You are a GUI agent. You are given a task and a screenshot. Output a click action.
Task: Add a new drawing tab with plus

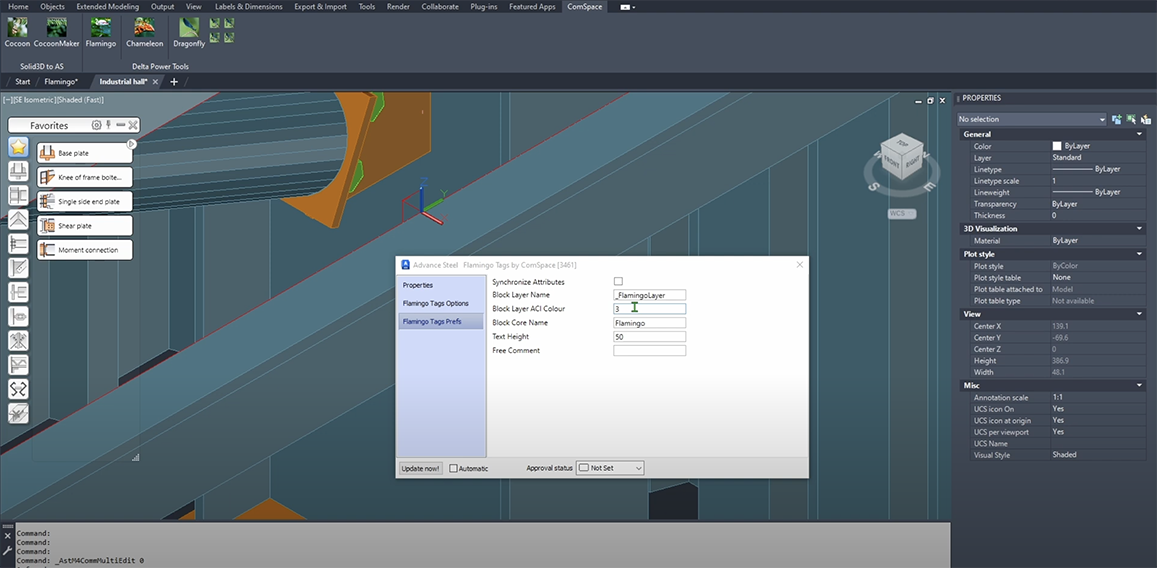[174, 82]
